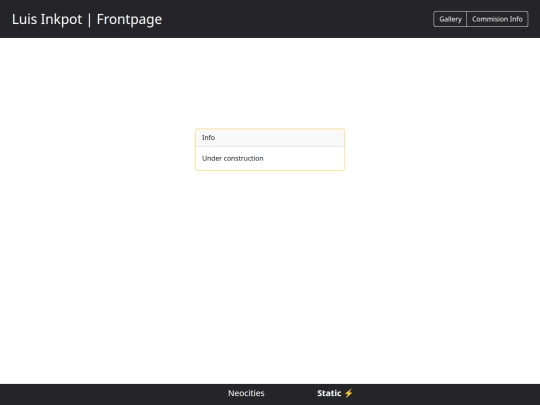Image resolution: width=540 pixels, height=405 pixels.
Task: Go to Gallery via top-right button group
Action: (x=450, y=19)
